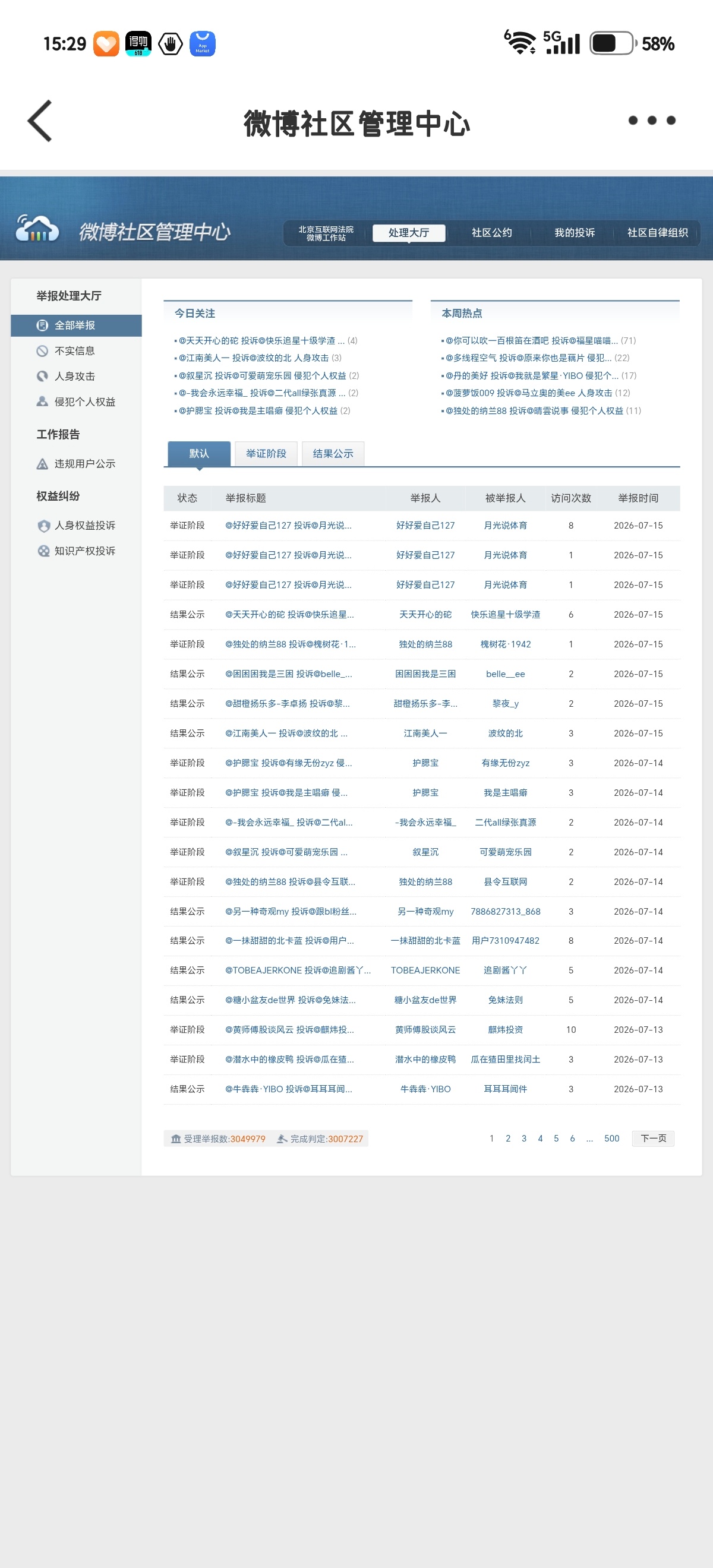
Task: Switch to 处理大厅 tab
Action: tap(409, 233)
